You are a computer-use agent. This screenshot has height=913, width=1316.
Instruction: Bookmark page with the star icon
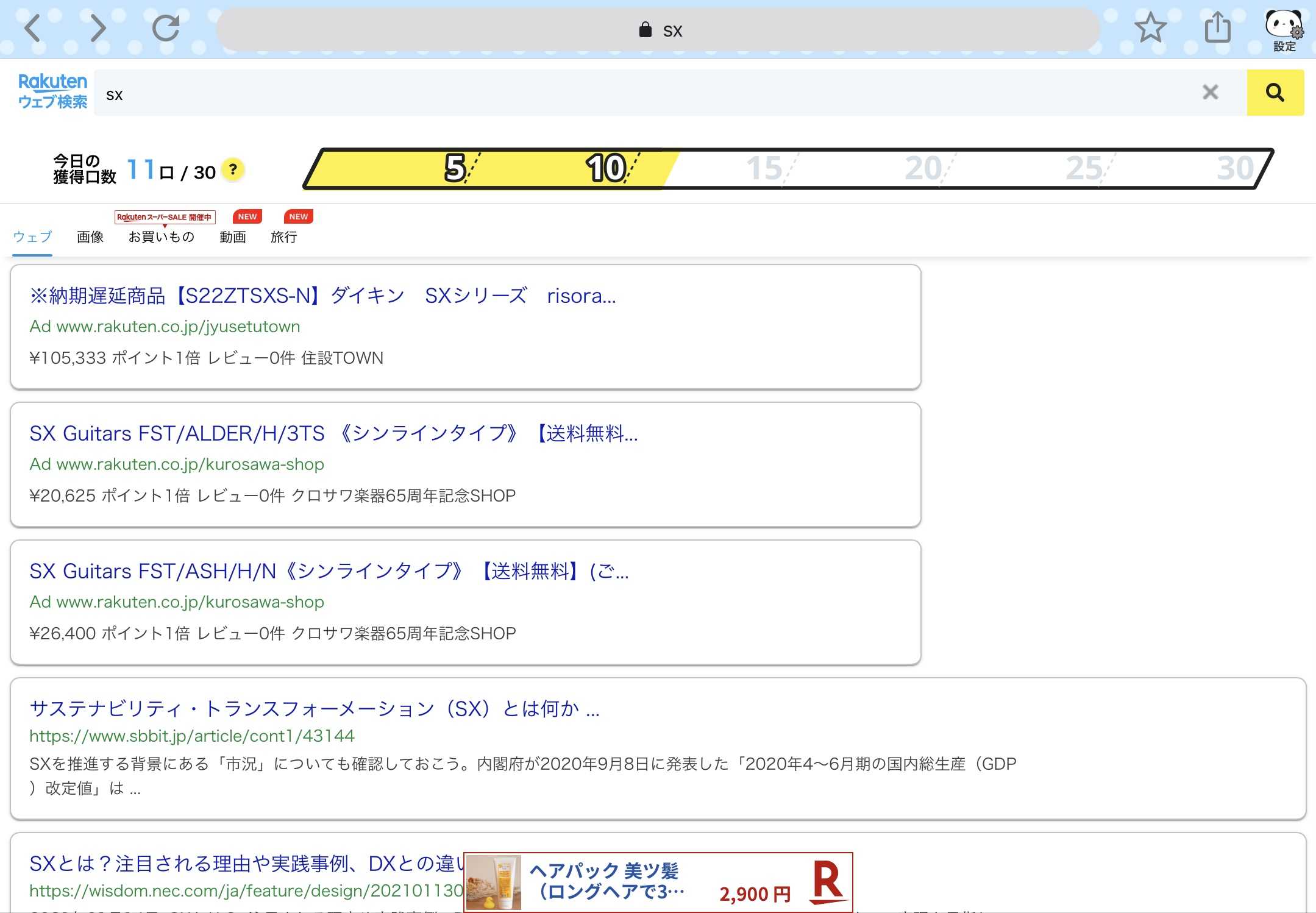pyautogui.click(x=1150, y=28)
